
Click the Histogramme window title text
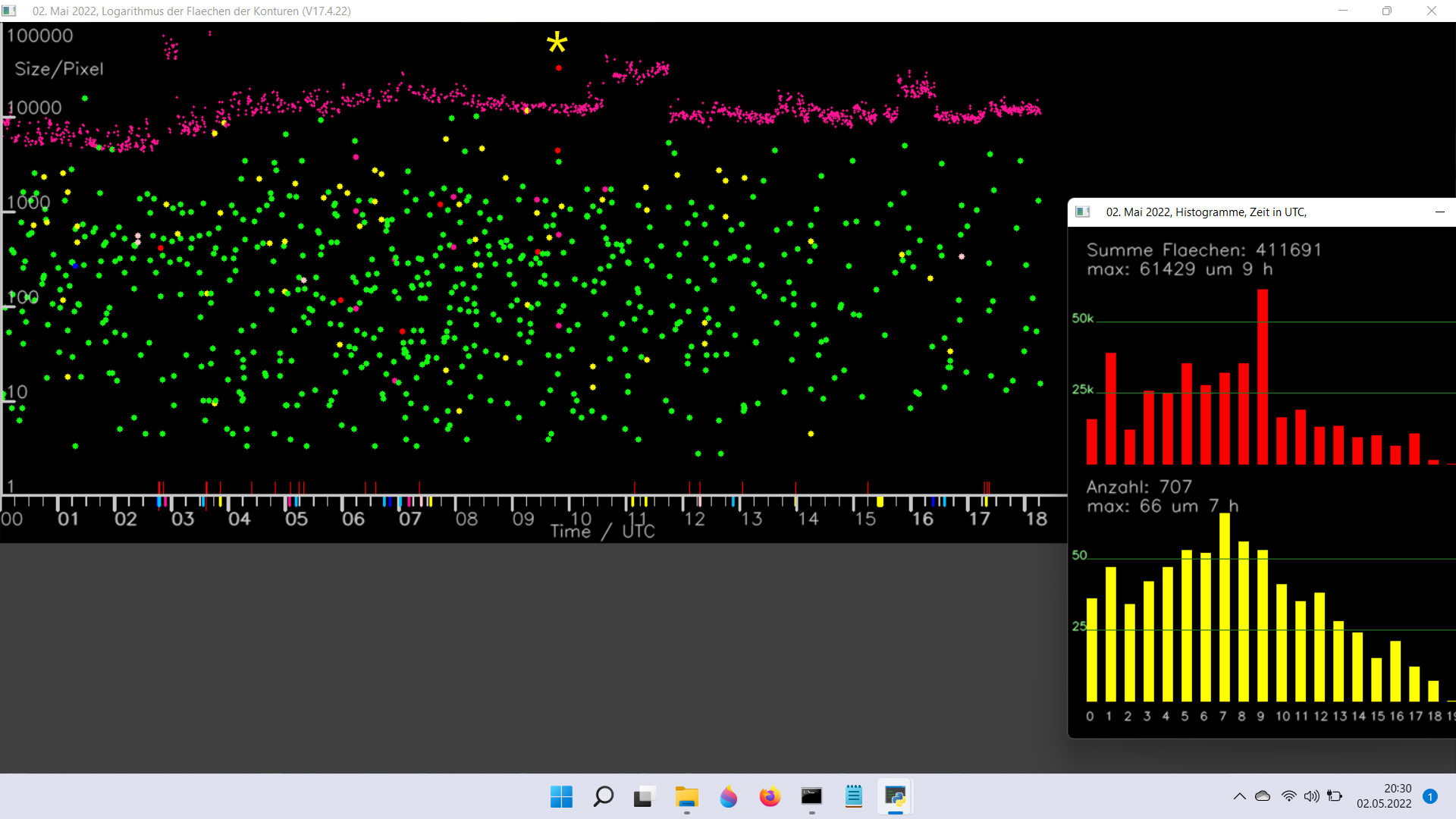tap(1206, 212)
